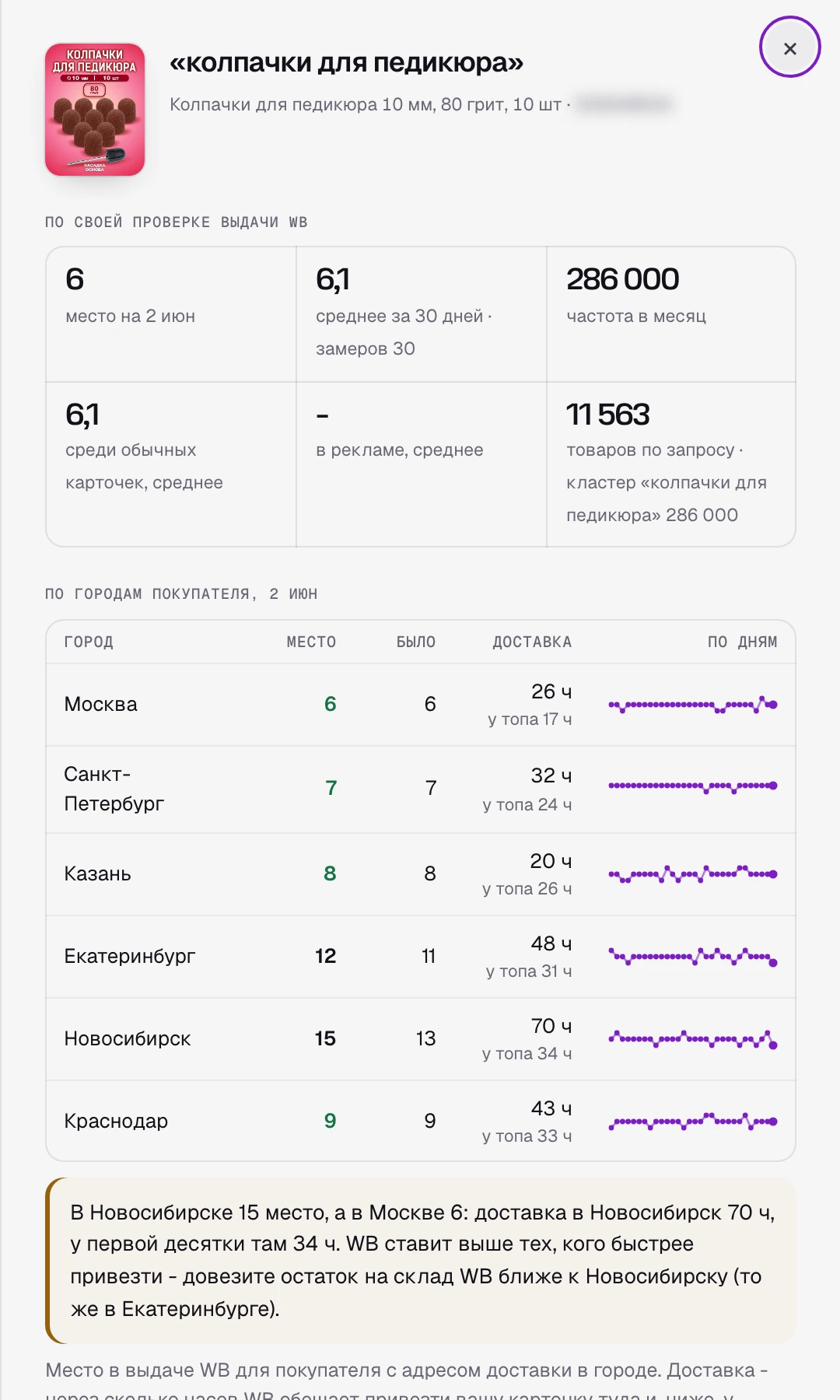
Task: Click the Новосибирск trend sparkline
Action: [693, 1039]
